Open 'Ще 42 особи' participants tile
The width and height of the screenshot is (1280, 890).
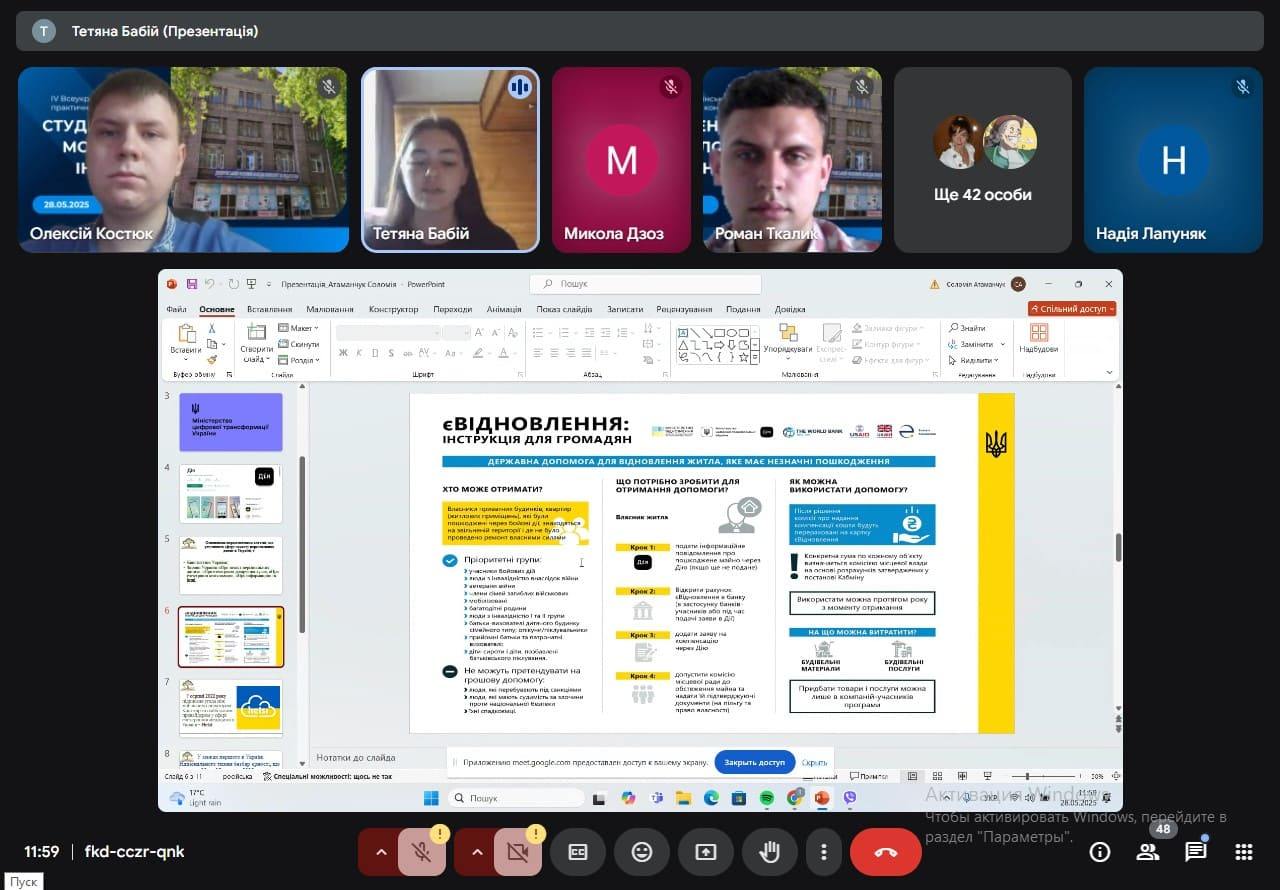982,160
